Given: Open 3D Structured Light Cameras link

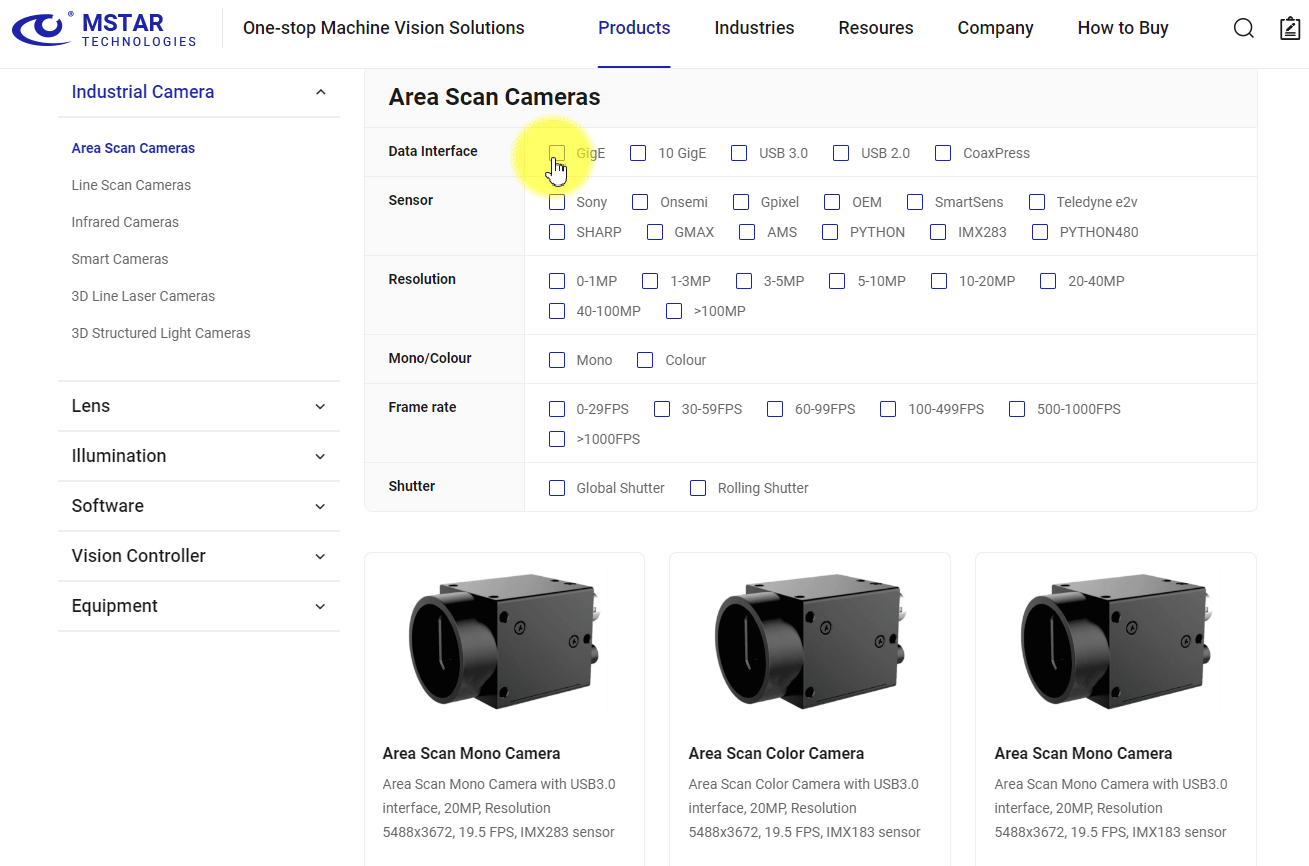Looking at the screenshot, I should coord(161,333).
